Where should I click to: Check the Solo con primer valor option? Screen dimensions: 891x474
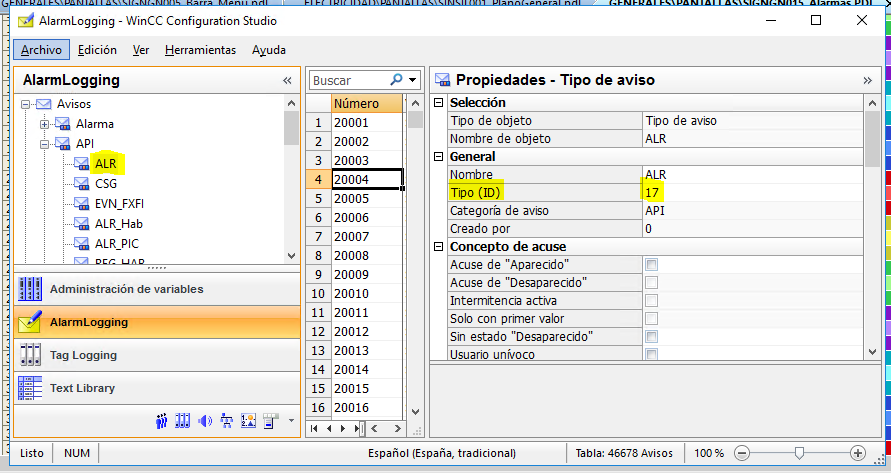click(652, 319)
